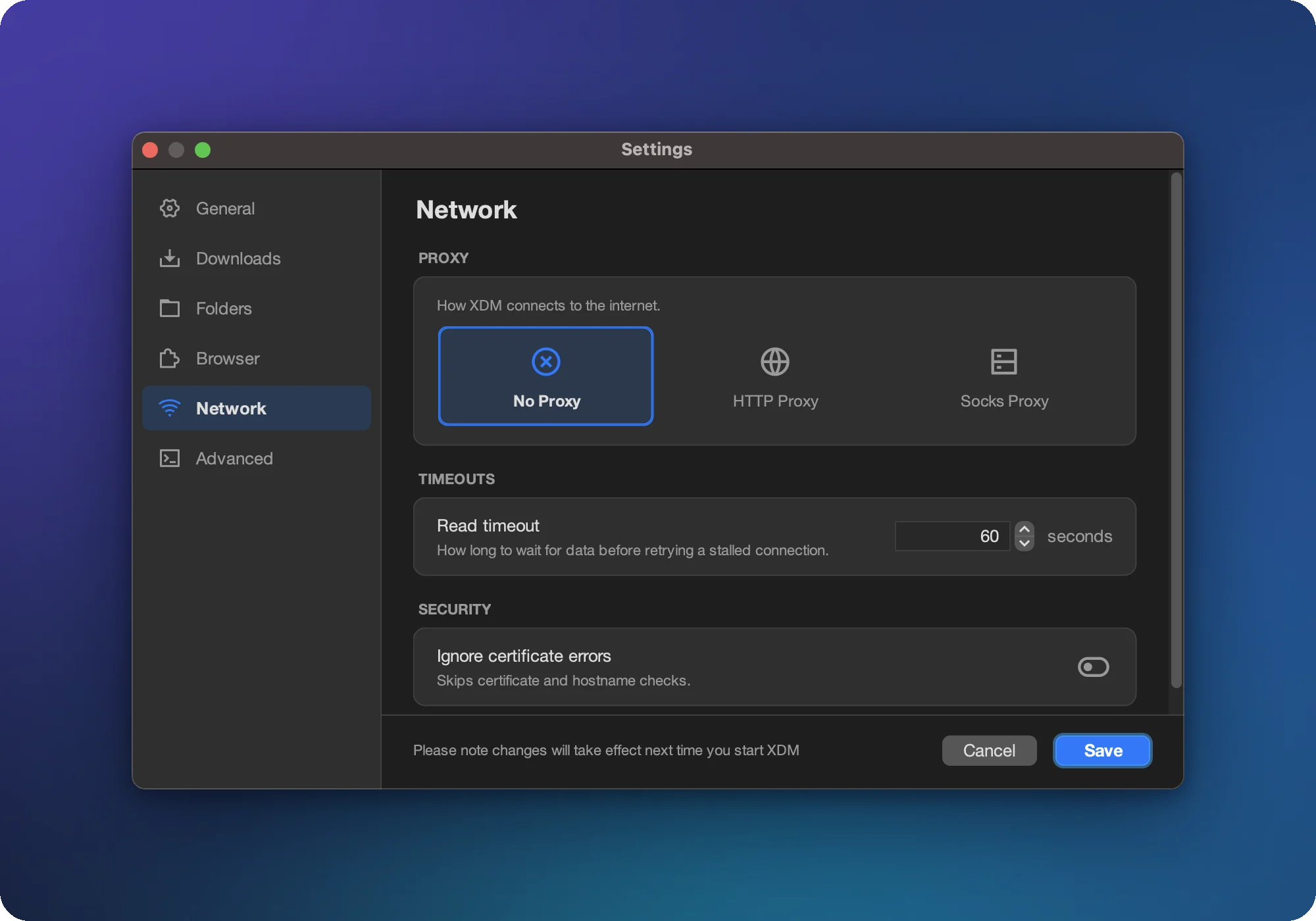Click the No Proxy circled-x icon
1316x921 pixels.
coord(546,362)
